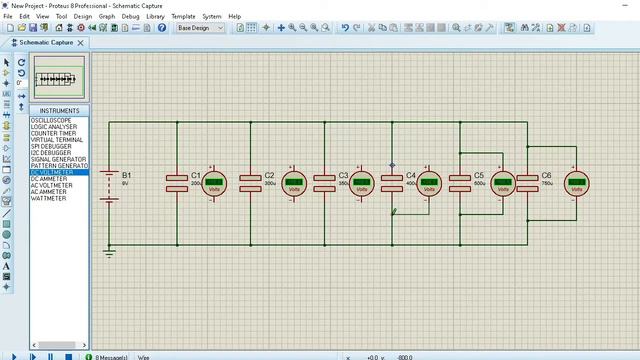Screen dimensions: 640x360
Task: Select AC VOLTMETER in the instruments list
Action: pyautogui.click(x=51, y=185)
